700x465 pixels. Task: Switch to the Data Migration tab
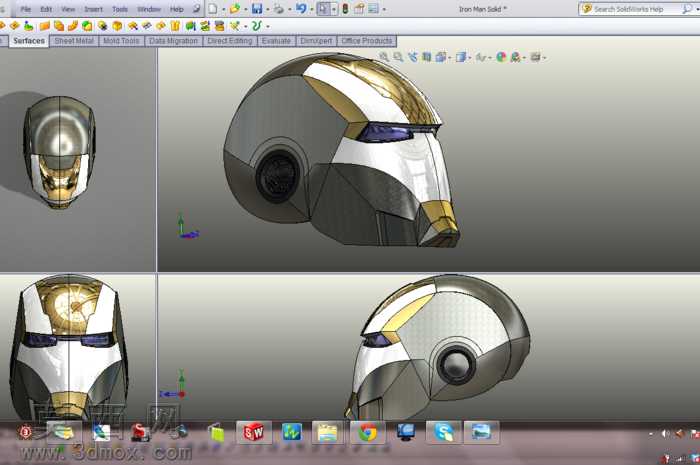click(173, 41)
